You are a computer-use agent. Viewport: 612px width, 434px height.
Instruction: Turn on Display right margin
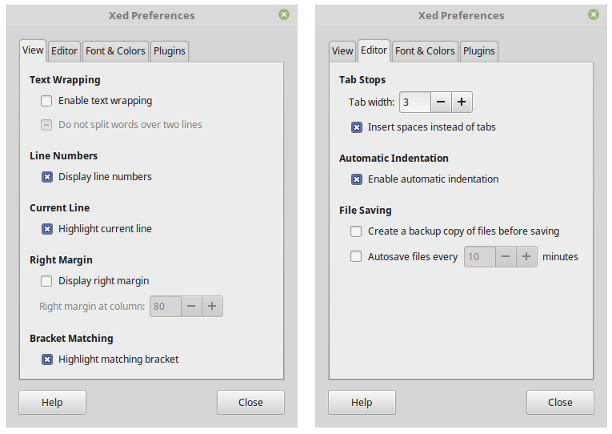tap(47, 281)
